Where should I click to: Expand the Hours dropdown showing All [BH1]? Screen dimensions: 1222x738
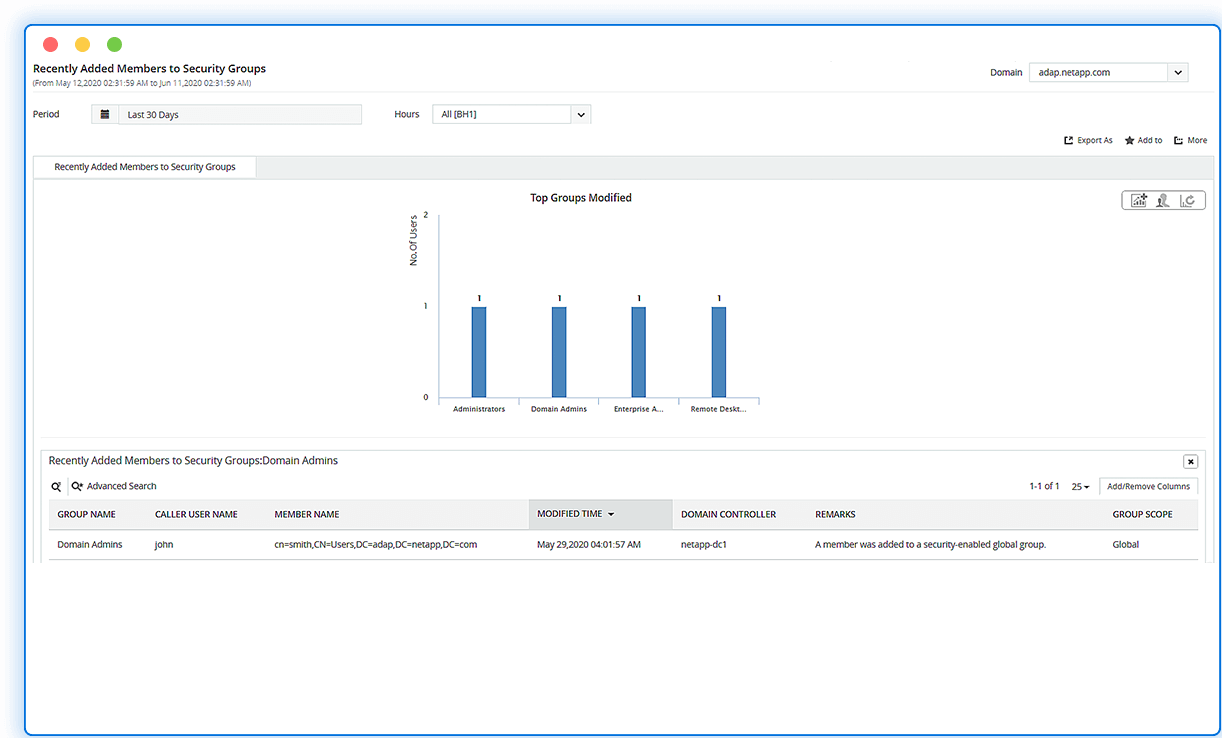pos(580,114)
